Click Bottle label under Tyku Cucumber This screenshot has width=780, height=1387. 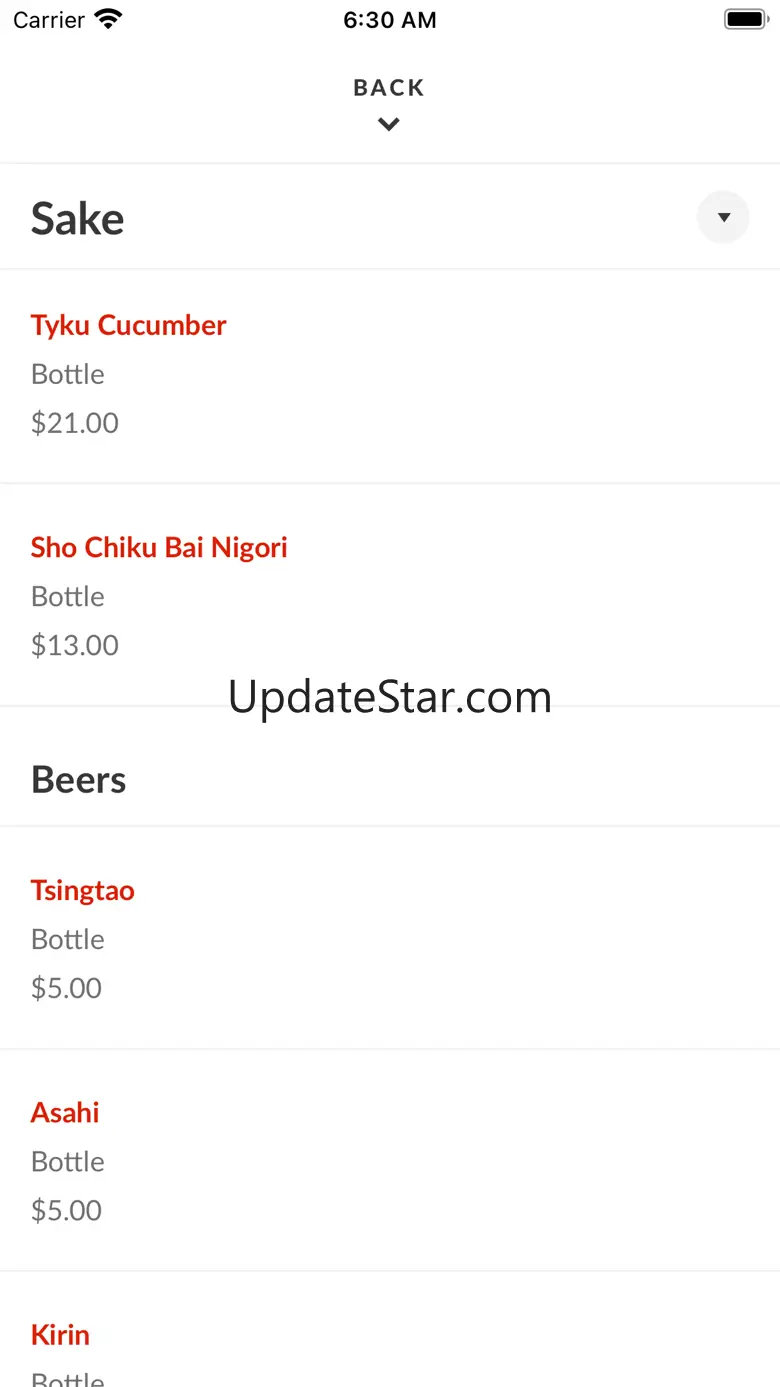click(x=68, y=374)
